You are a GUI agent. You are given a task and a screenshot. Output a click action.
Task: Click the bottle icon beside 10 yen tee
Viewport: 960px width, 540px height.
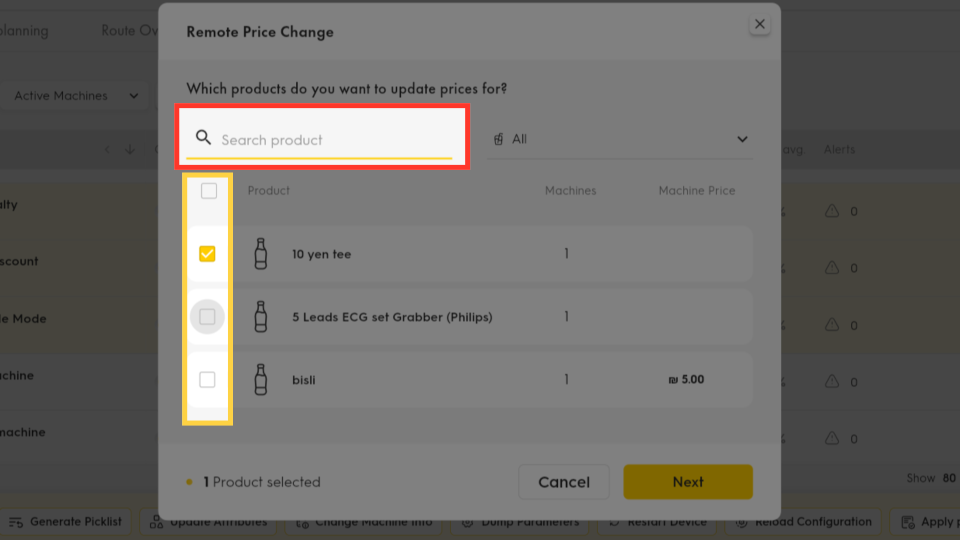point(261,253)
